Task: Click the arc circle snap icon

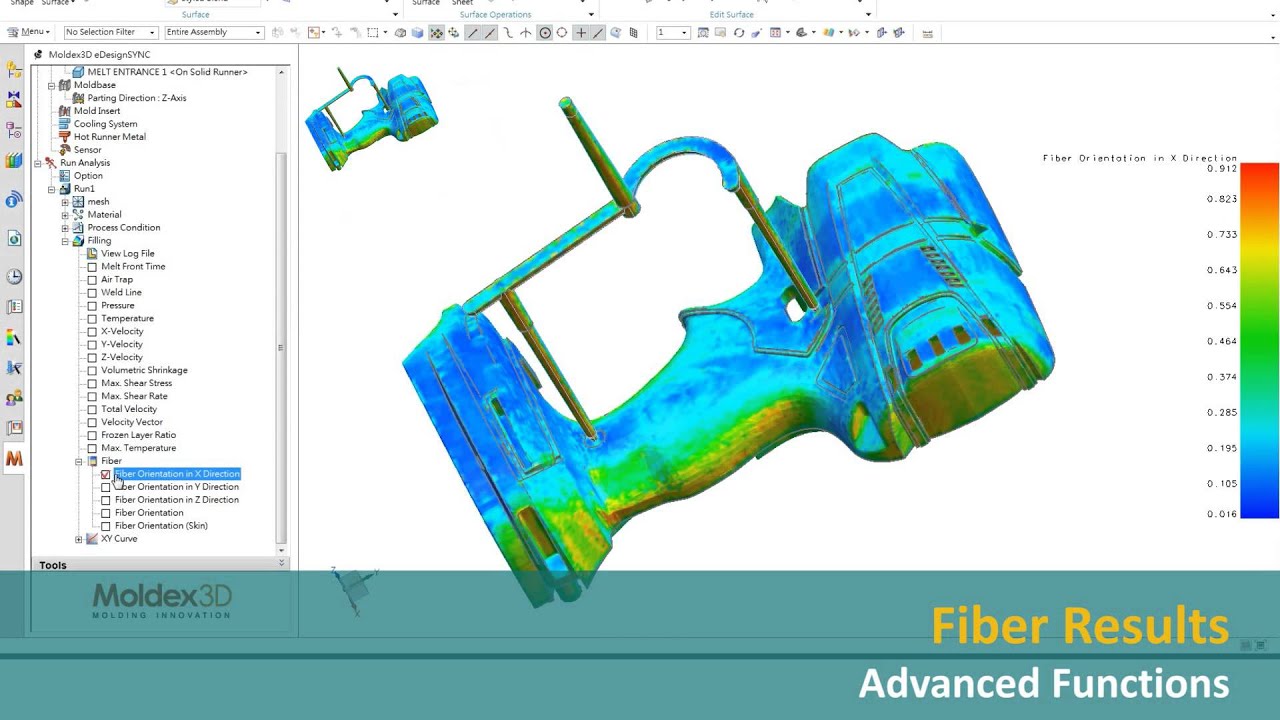Action: [562, 33]
